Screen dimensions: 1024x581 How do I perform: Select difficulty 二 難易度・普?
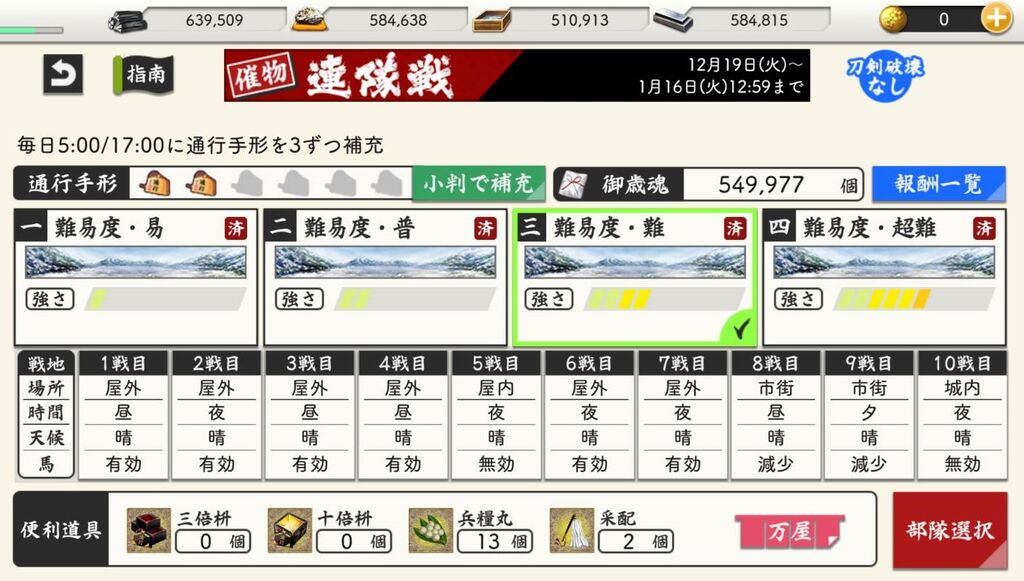click(x=385, y=277)
